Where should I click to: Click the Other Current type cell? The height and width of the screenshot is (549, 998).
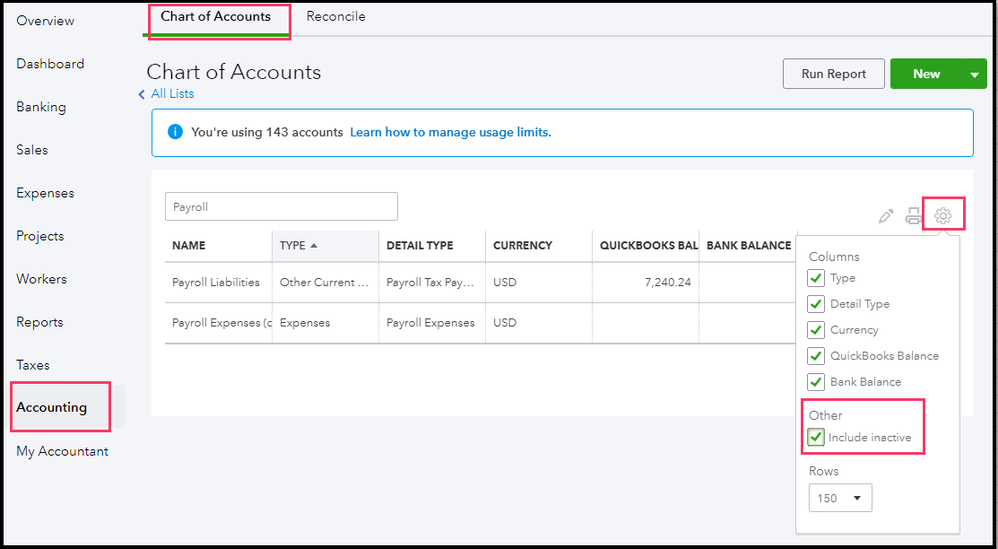tap(325, 282)
